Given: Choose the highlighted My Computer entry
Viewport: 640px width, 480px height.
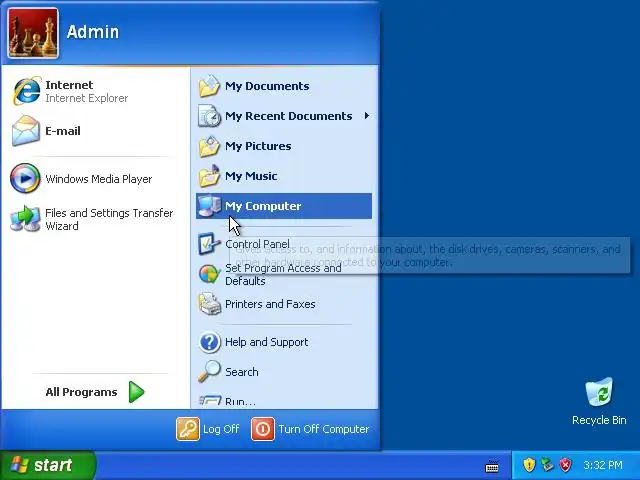Looking at the screenshot, I should pos(284,206).
